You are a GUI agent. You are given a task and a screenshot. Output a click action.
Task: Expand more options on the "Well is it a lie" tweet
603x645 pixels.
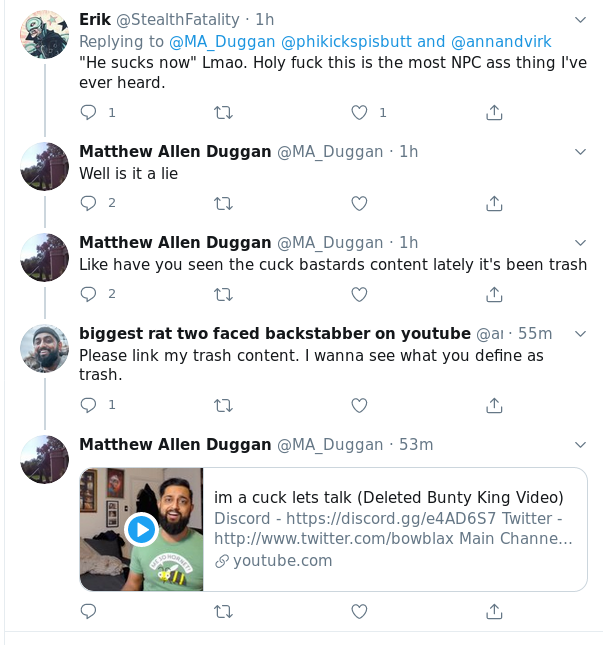click(x=580, y=151)
